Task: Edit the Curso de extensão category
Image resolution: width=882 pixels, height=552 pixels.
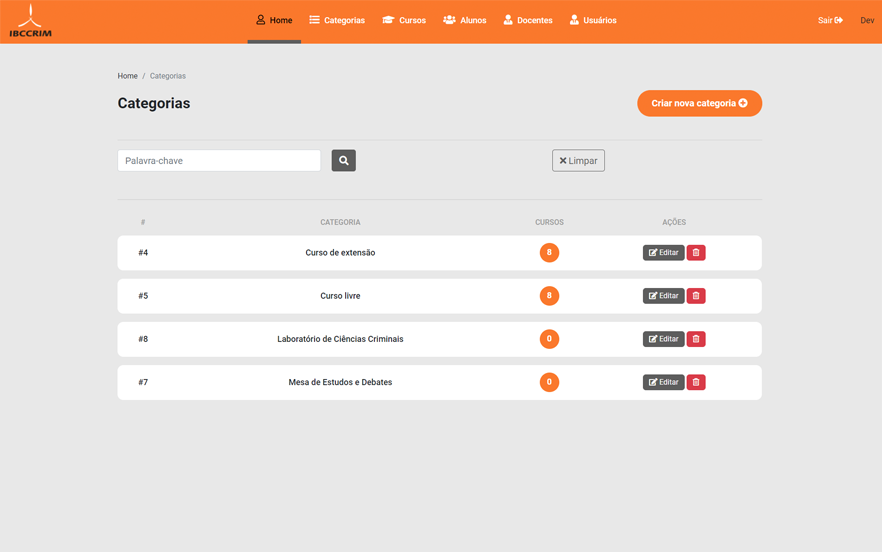Action: (x=663, y=253)
